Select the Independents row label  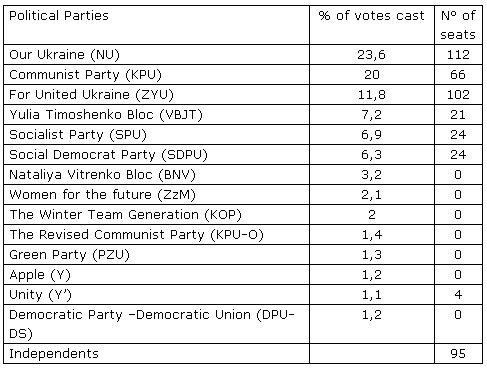156,354
